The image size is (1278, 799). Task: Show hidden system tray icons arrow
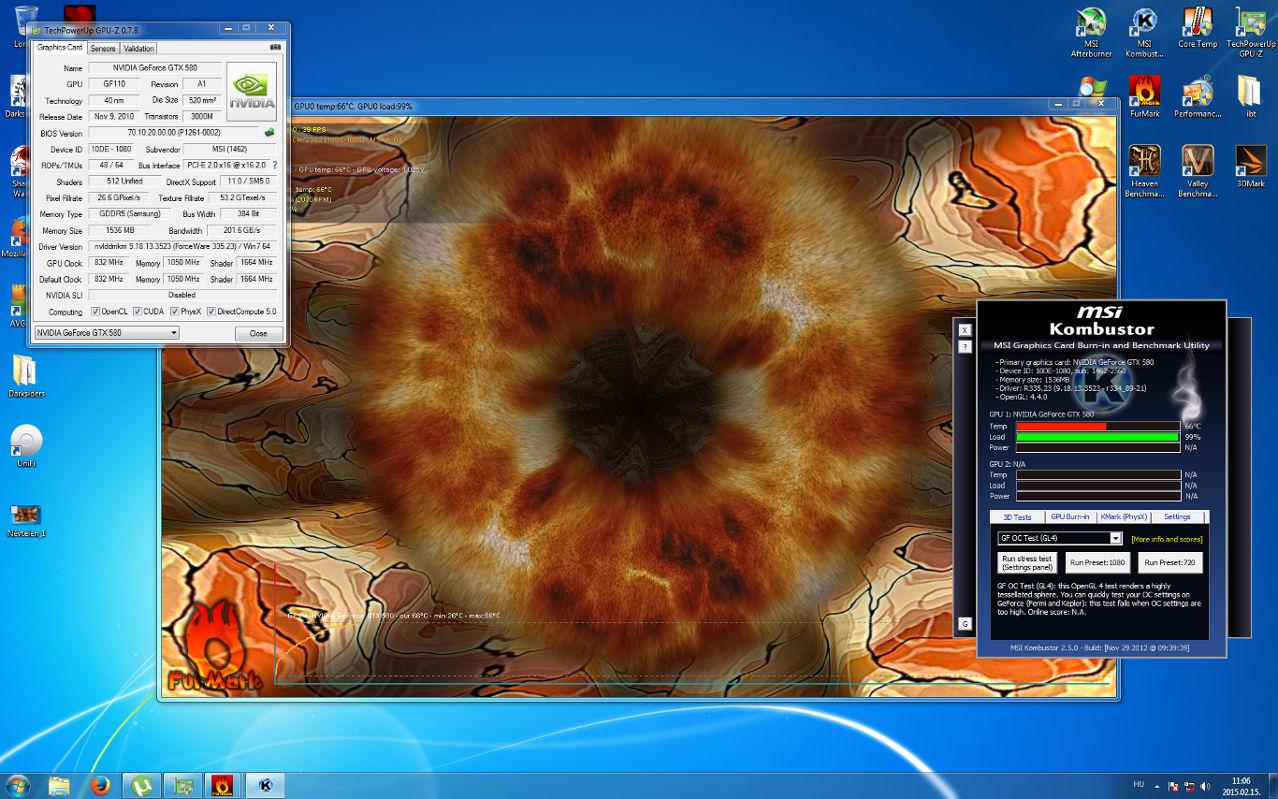pos(1157,786)
